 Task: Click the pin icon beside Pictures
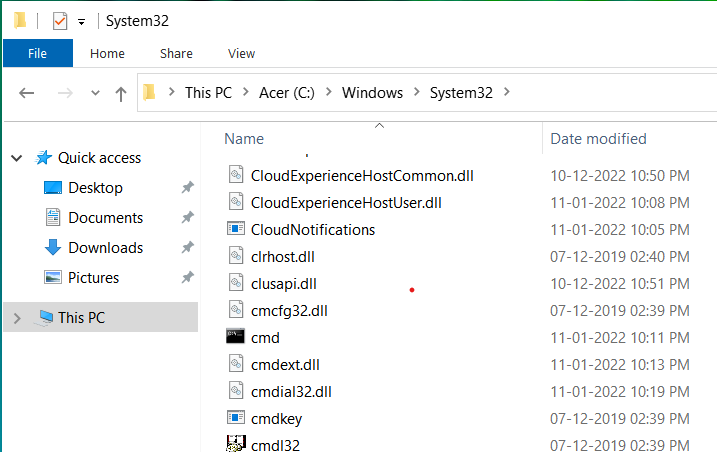pos(187,277)
